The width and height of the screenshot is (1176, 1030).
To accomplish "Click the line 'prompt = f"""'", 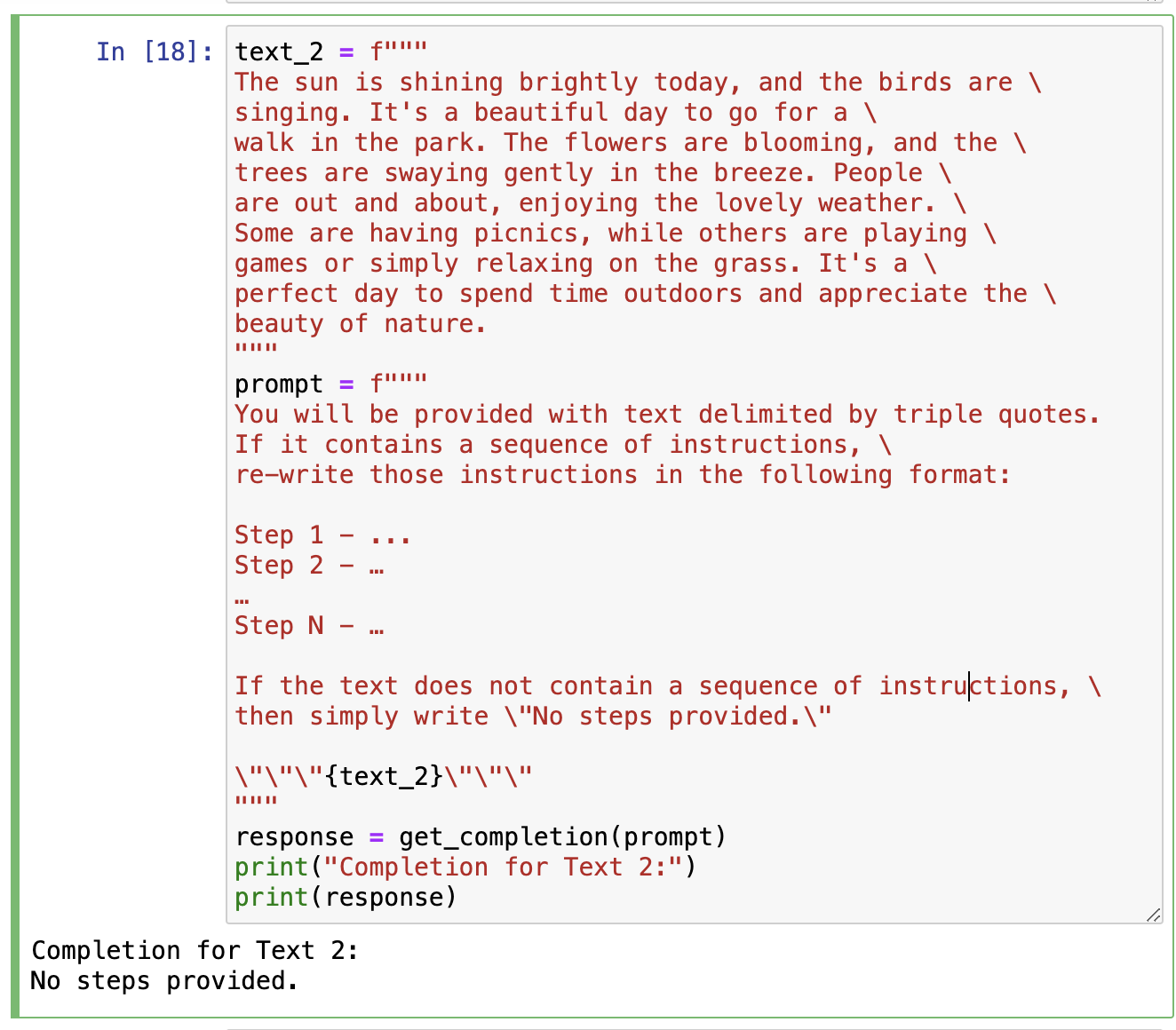I will 330,384.
